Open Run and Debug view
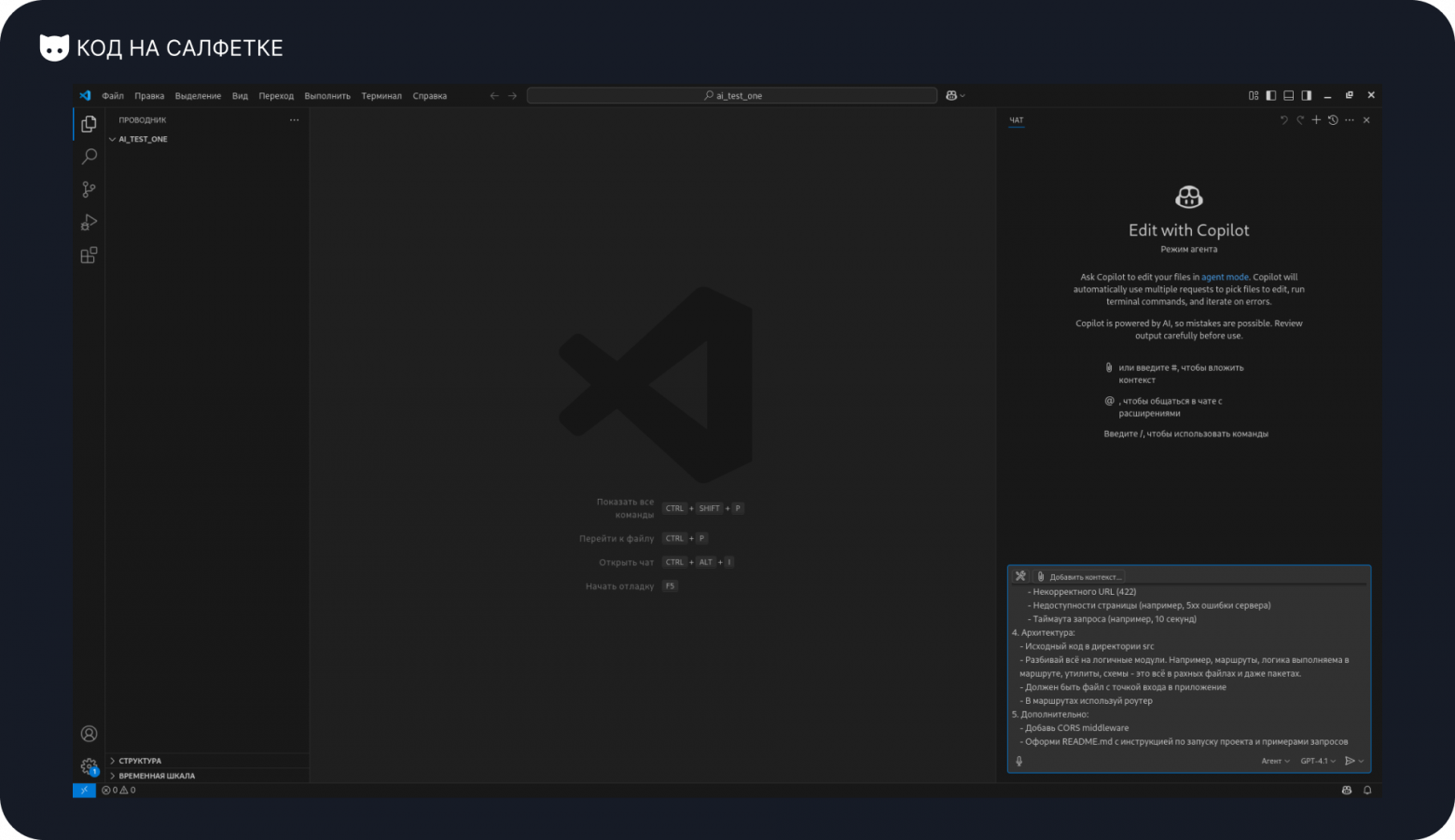Image resolution: width=1455 pixels, height=840 pixels. point(89,222)
